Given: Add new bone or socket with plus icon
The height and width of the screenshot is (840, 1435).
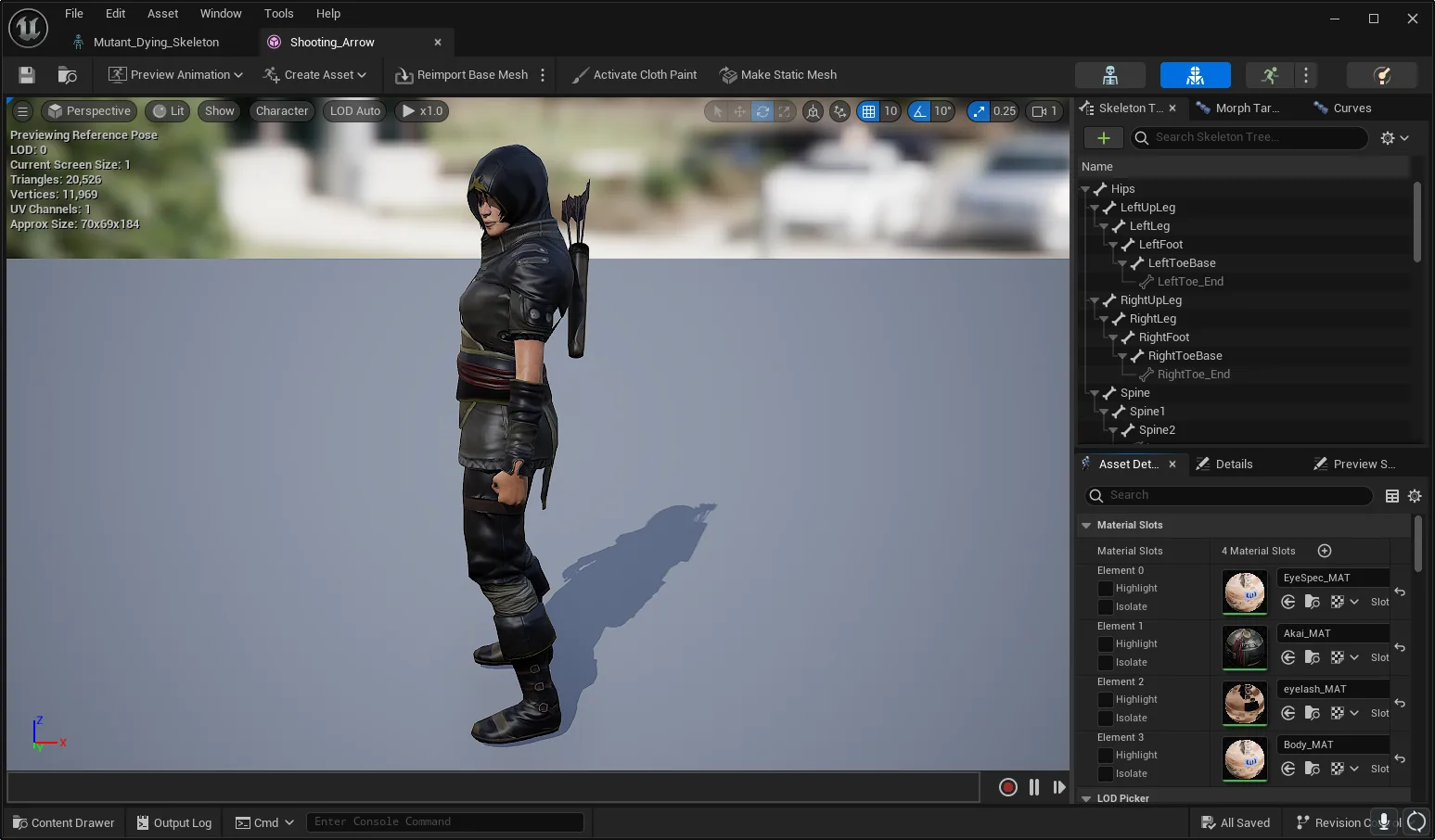Looking at the screenshot, I should pos(1104,137).
